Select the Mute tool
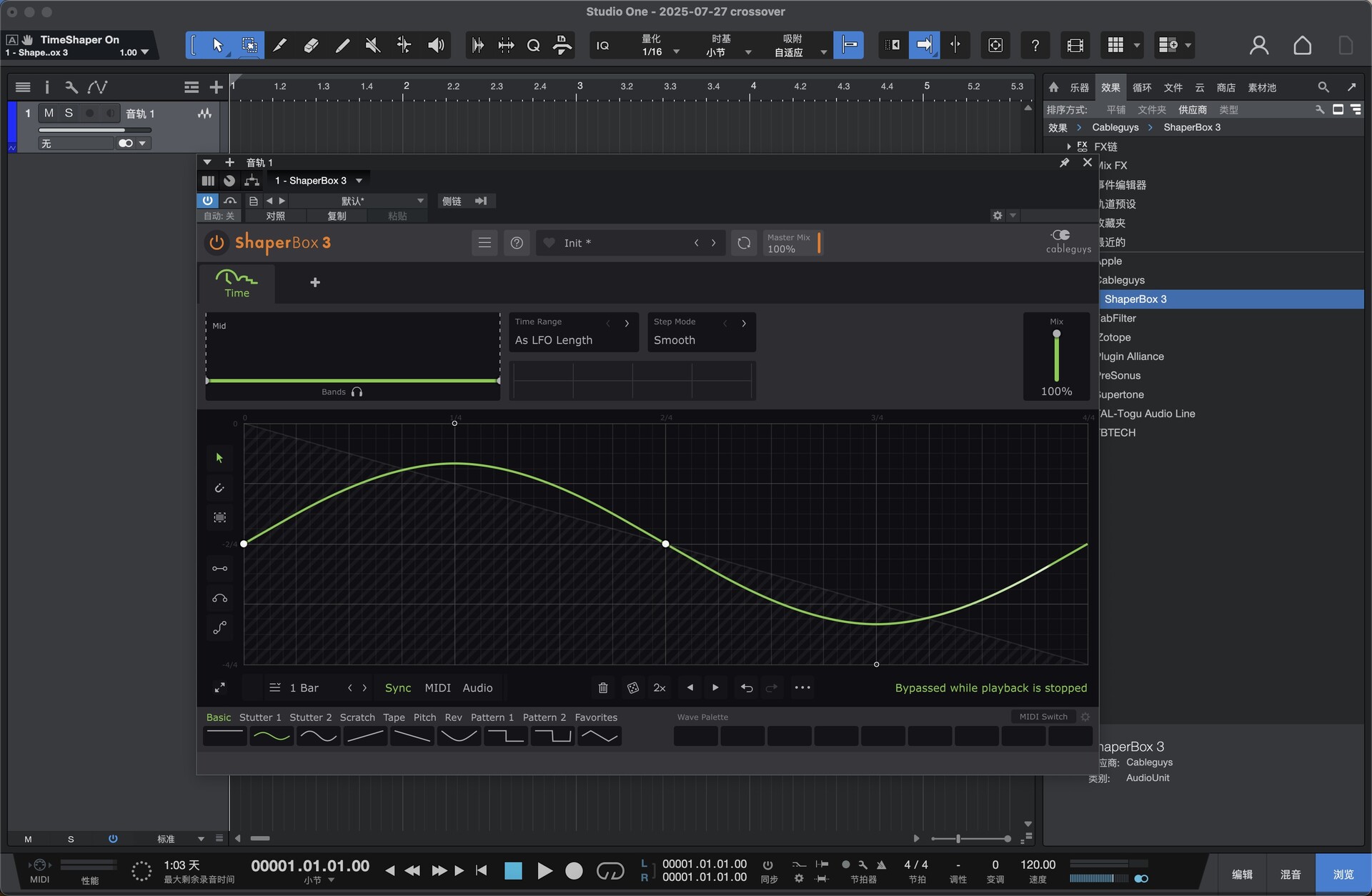The image size is (1372, 896). point(372,45)
